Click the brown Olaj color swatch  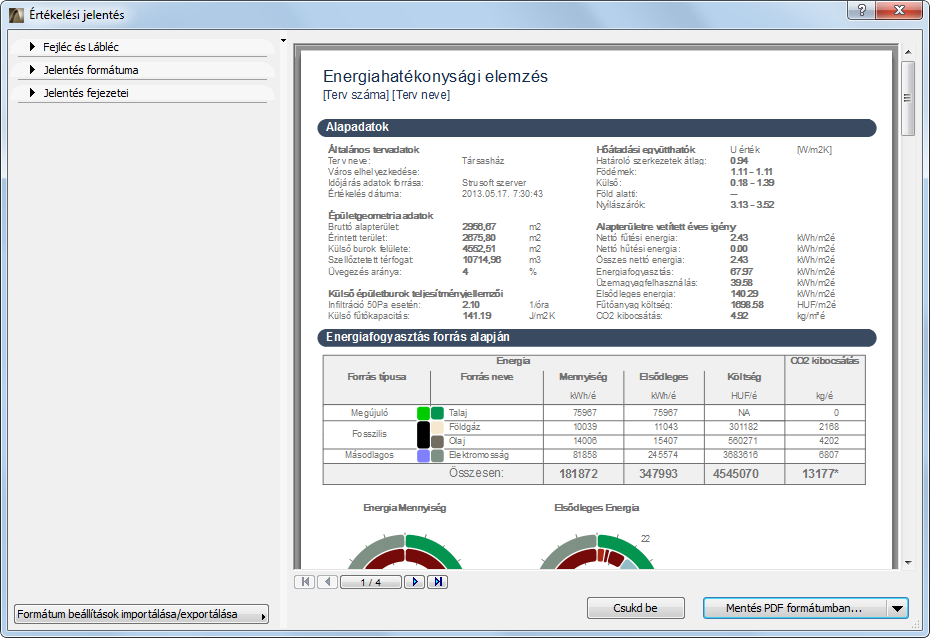click(x=437, y=442)
